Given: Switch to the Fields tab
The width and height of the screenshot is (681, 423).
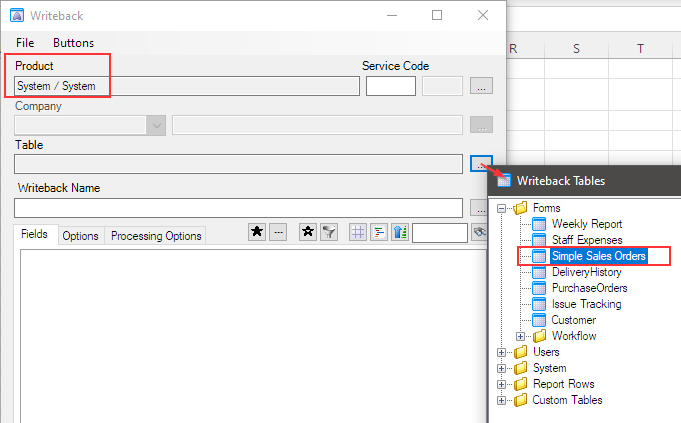Looking at the screenshot, I should (x=34, y=234).
